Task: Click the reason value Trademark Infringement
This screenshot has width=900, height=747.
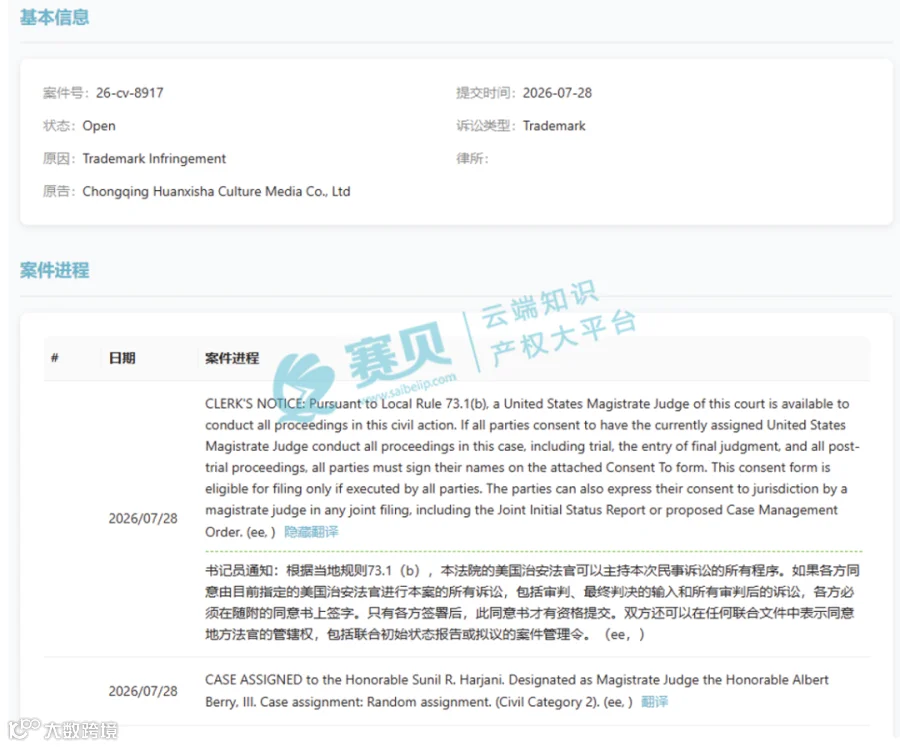Action: click(x=154, y=158)
